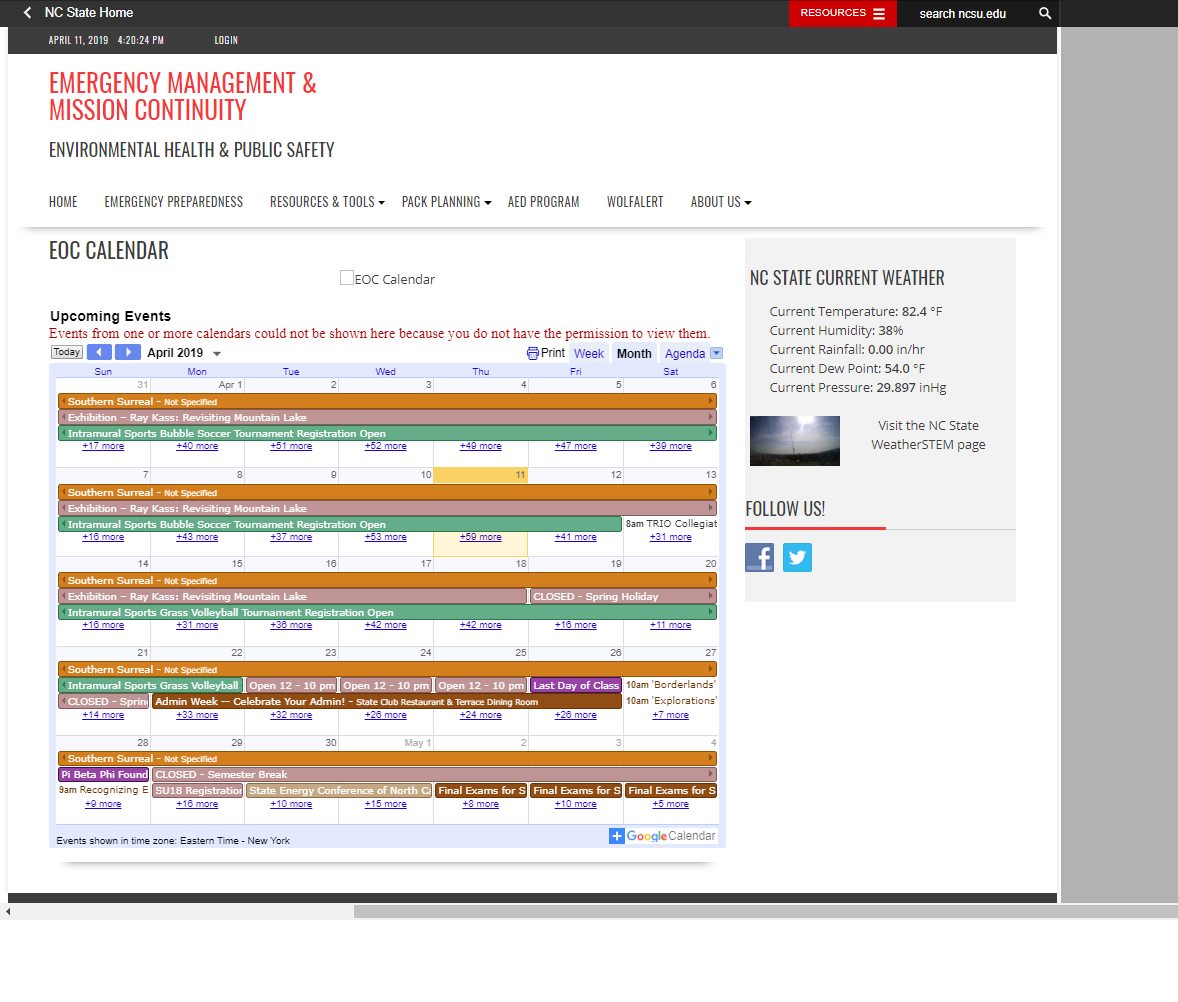
Task: Open 8am TRIO Collegiate event
Action: 671,524
